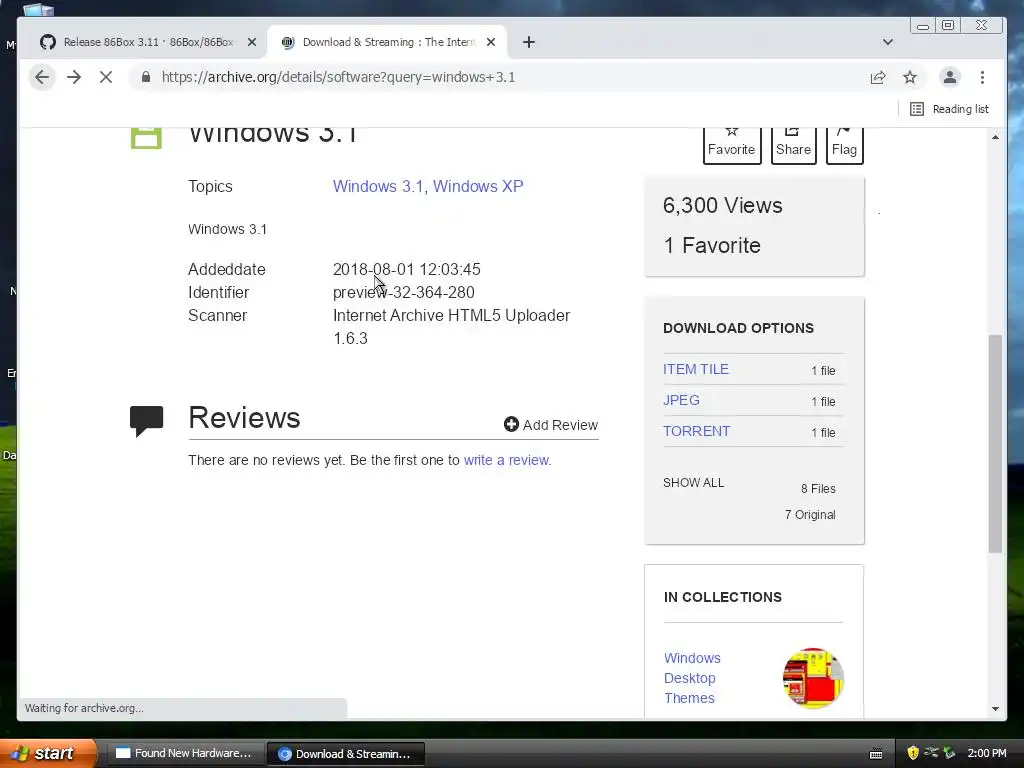Follow the 'write a review' link
The height and width of the screenshot is (768, 1024).
[507, 460]
